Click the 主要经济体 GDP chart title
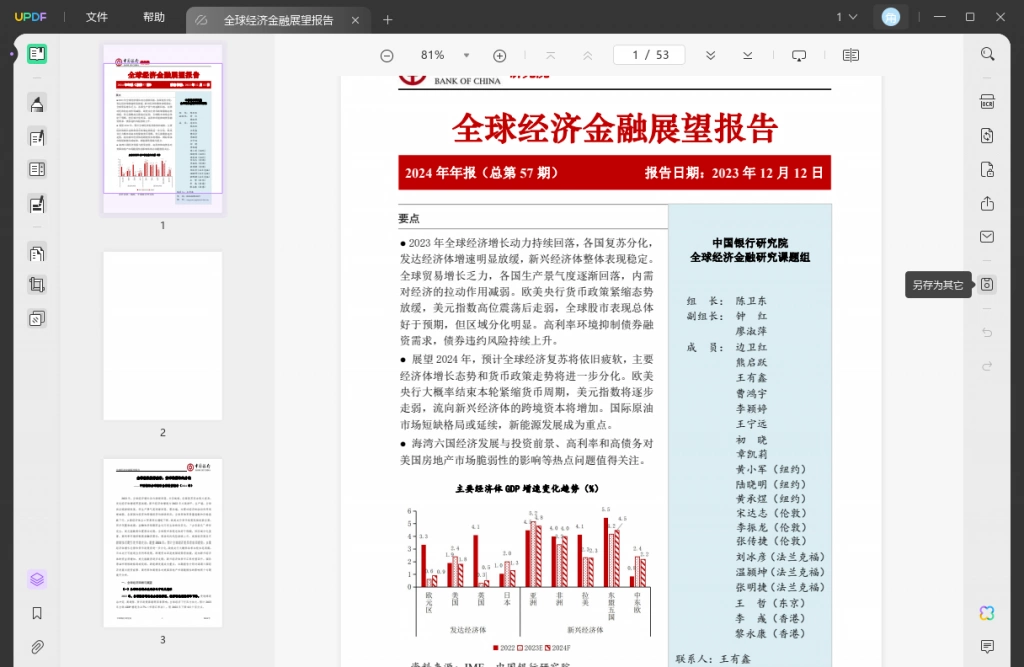The width and height of the screenshot is (1024, 667). [x=527, y=489]
